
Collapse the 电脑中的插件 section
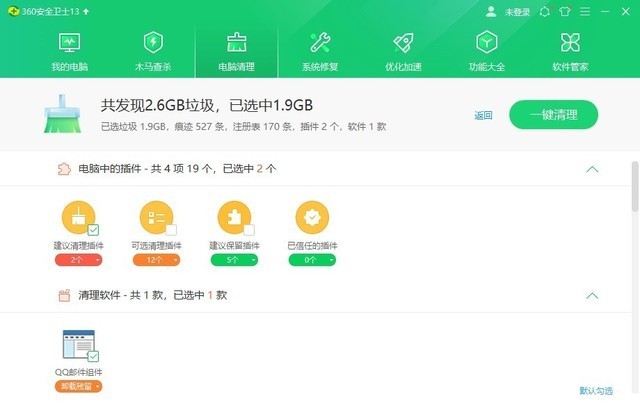(592, 169)
